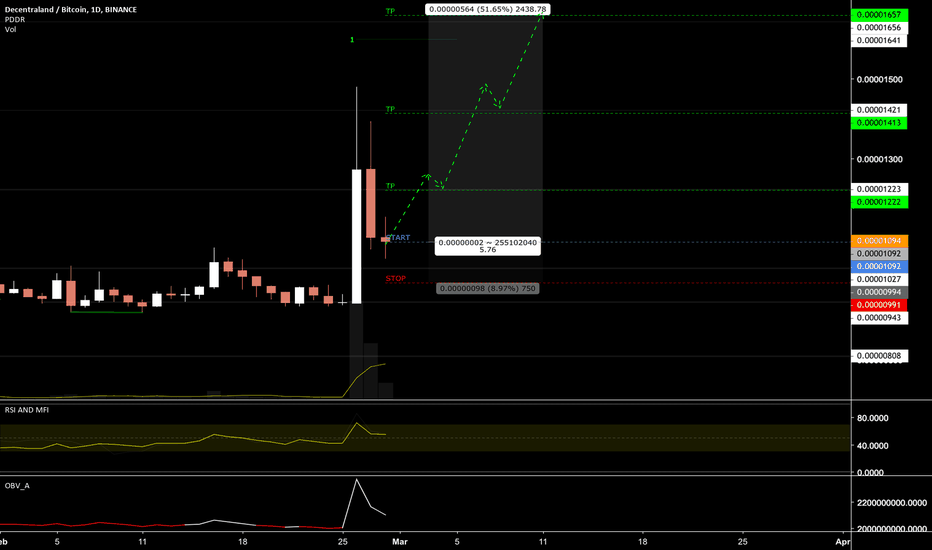
Task: Select the red STOP label
Action: (x=396, y=278)
